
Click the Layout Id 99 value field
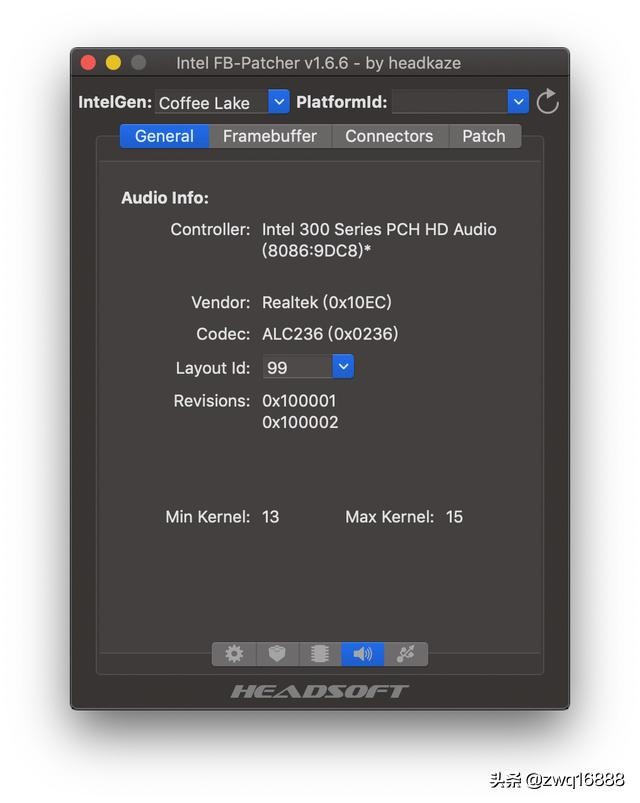[297, 367]
